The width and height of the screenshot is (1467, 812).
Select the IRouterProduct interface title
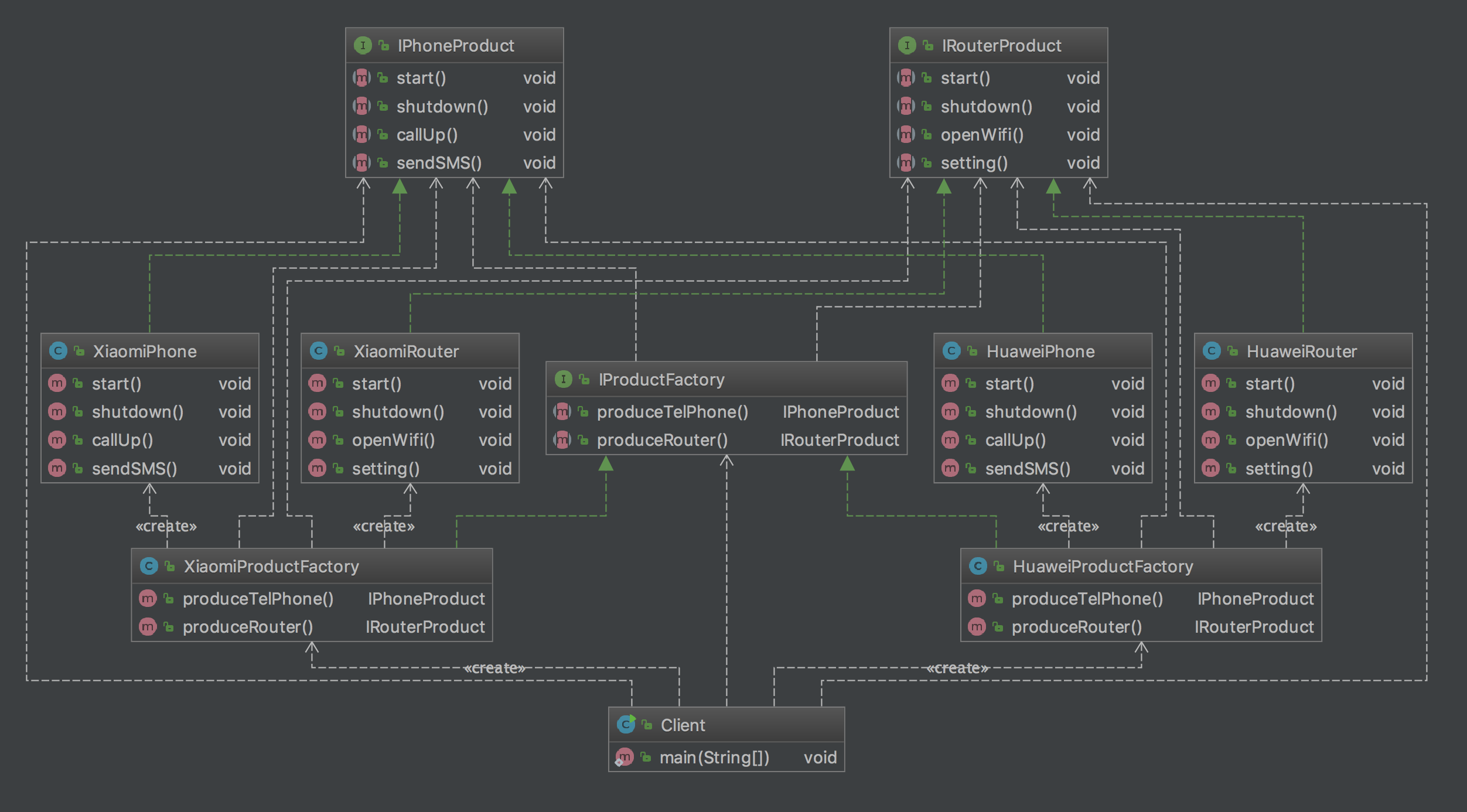tap(1001, 45)
